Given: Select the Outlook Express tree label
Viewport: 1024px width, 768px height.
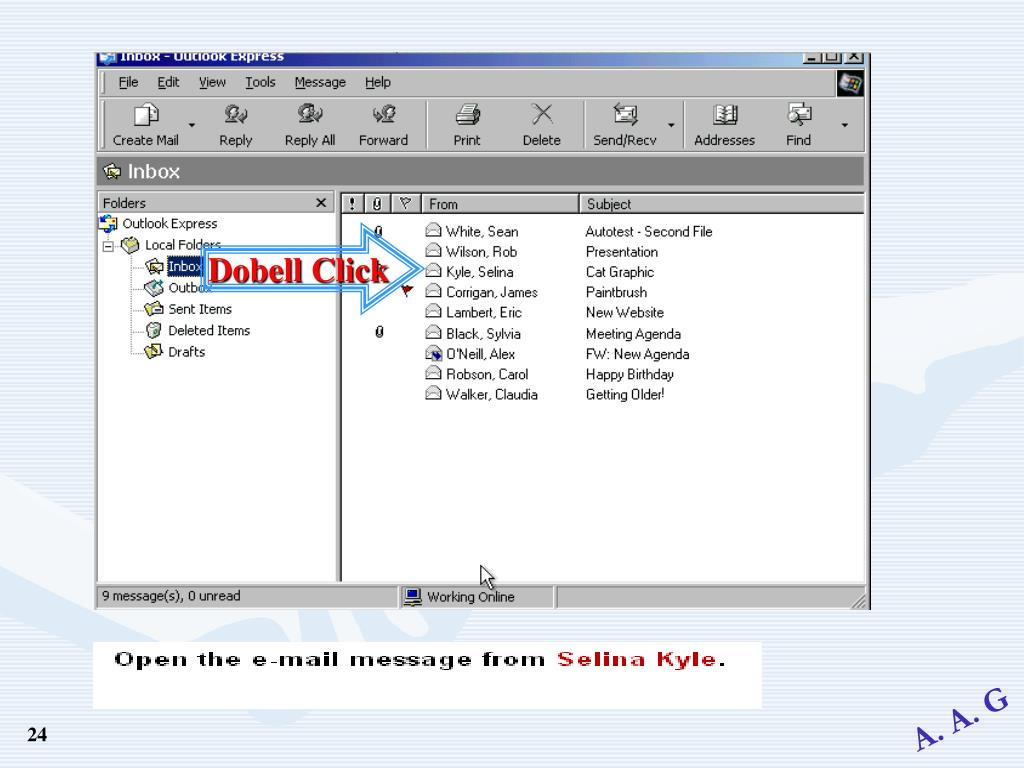Looking at the screenshot, I should click(170, 223).
